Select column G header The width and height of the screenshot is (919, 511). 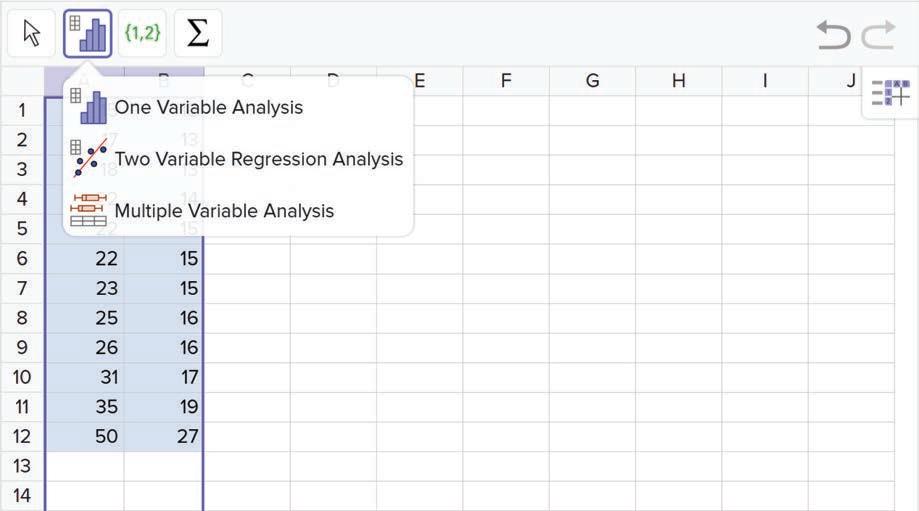click(x=592, y=81)
